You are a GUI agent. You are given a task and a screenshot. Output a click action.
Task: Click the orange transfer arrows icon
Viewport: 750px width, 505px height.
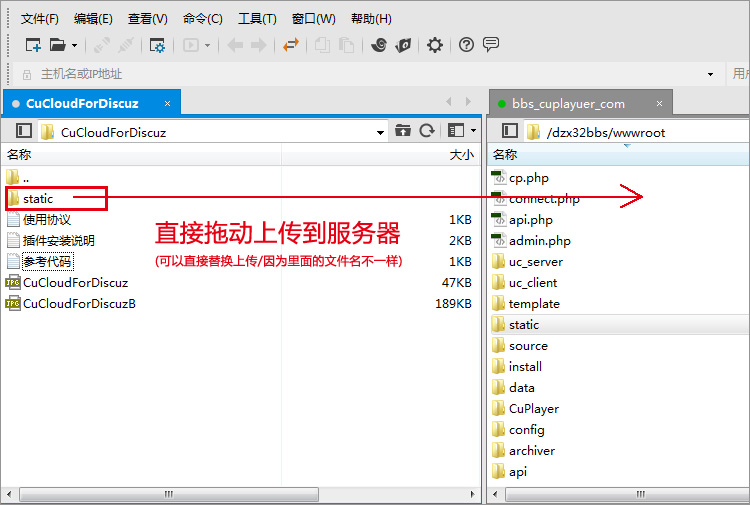[290, 45]
